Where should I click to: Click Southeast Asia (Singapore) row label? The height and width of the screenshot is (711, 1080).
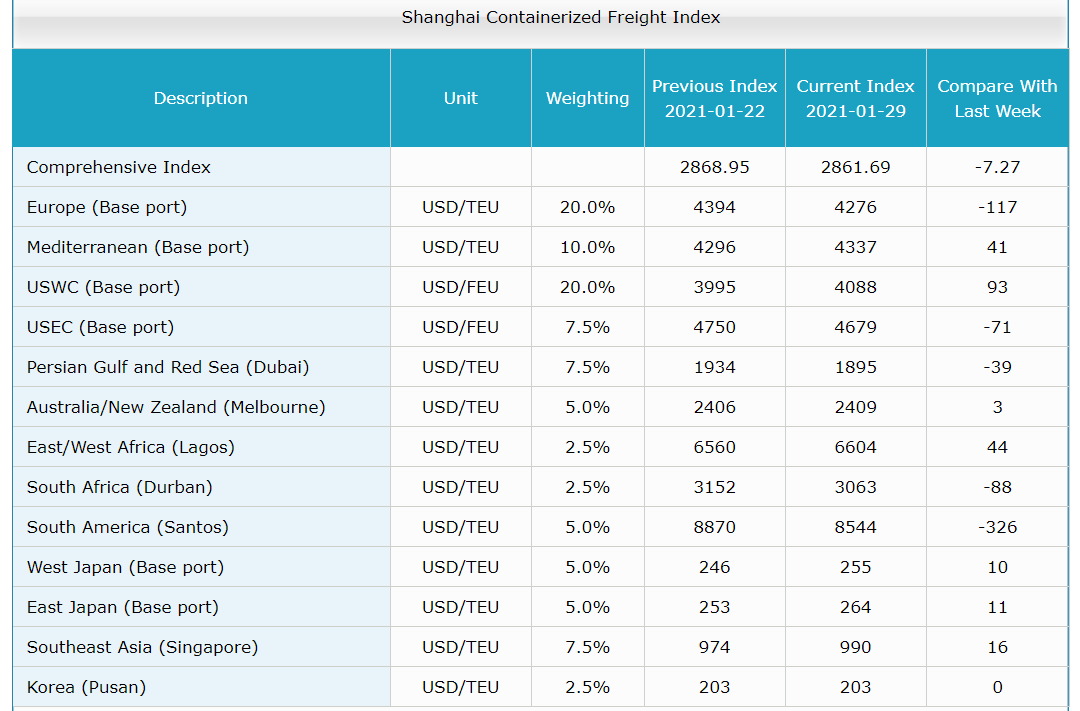pos(142,647)
